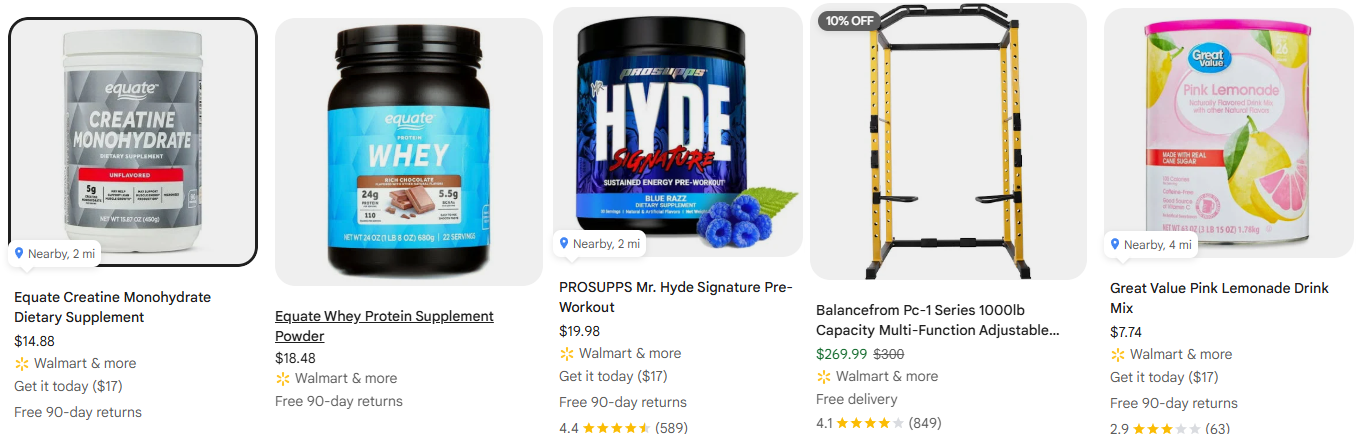This screenshot has width=1356, height=434.
Task: Click the location pin on creatine Nearby badge
Action: coord(19,253)
